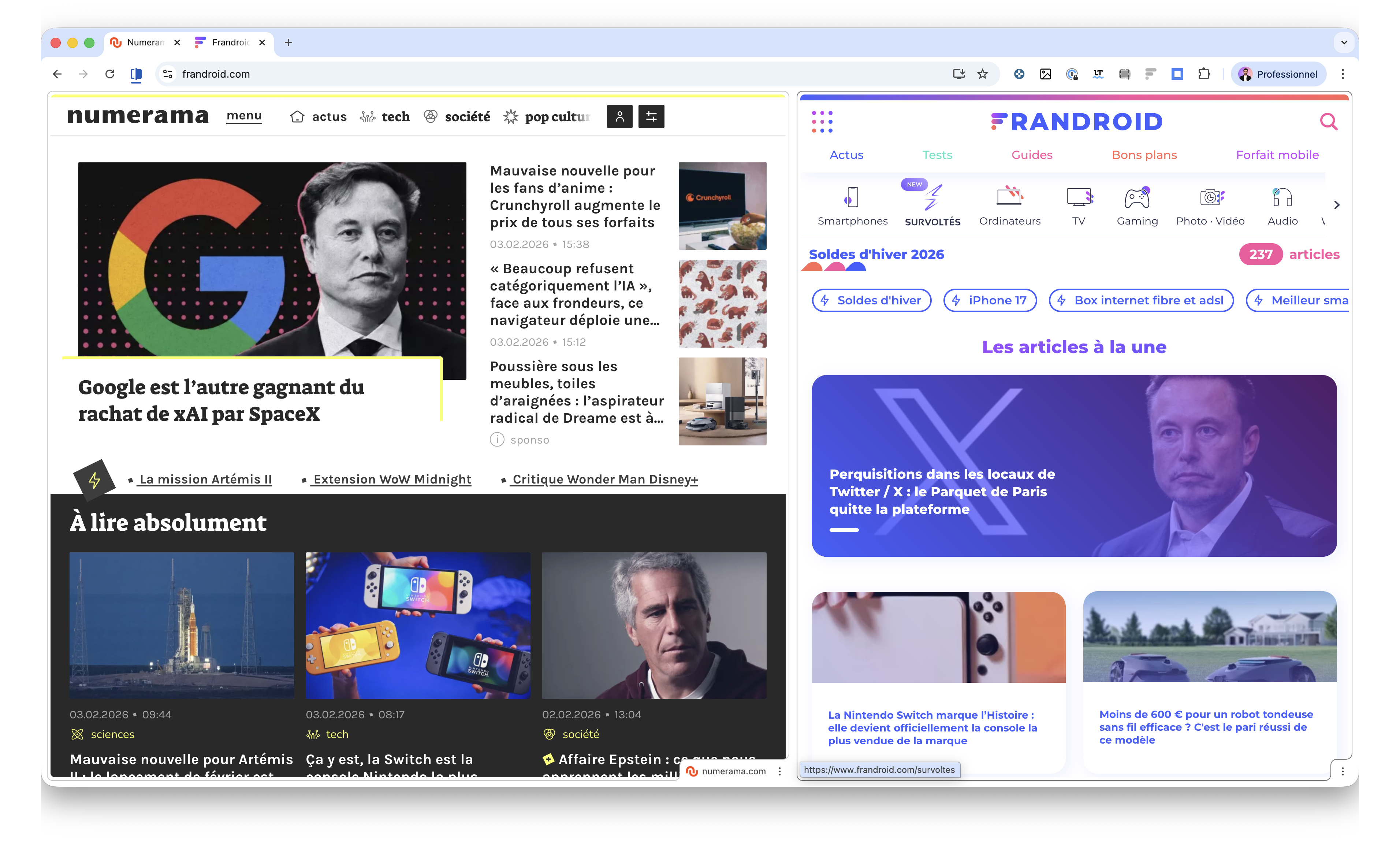This screenshot has width=1400, height=841.
Task: Open the Numerama settings sliders icon
Action: 651,117
